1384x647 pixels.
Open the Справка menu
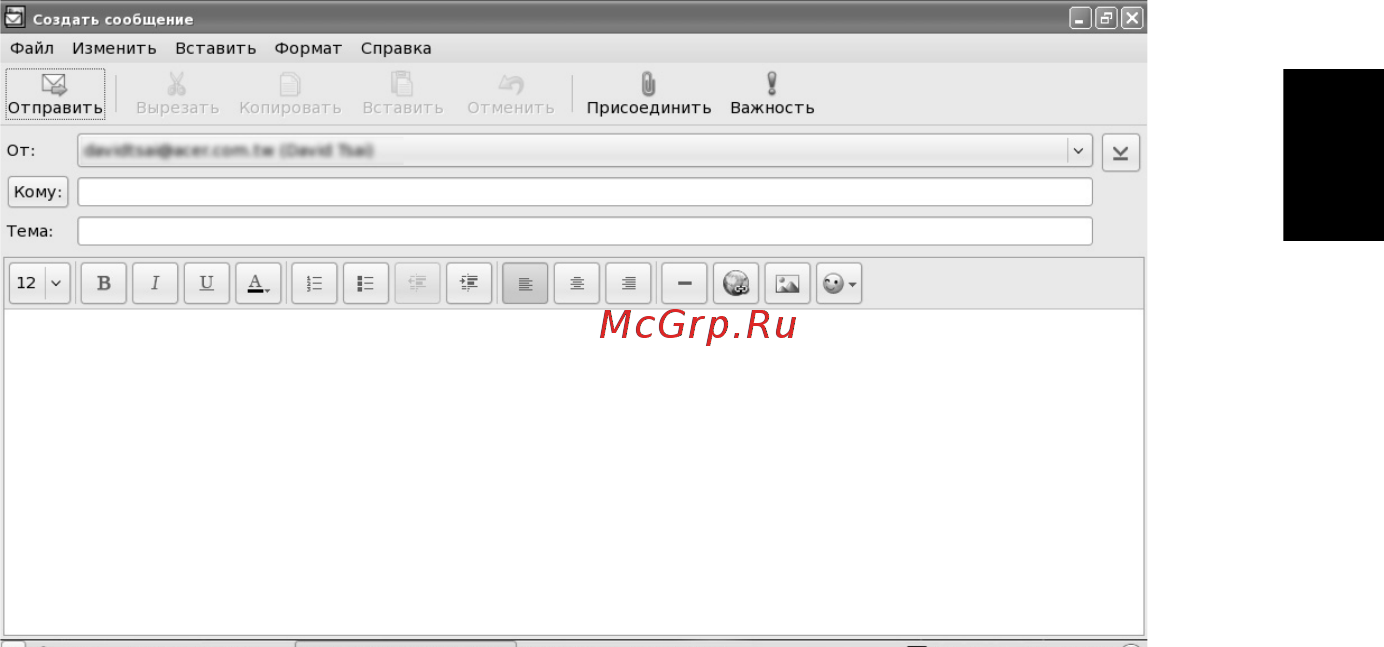[x=396, y=48]
